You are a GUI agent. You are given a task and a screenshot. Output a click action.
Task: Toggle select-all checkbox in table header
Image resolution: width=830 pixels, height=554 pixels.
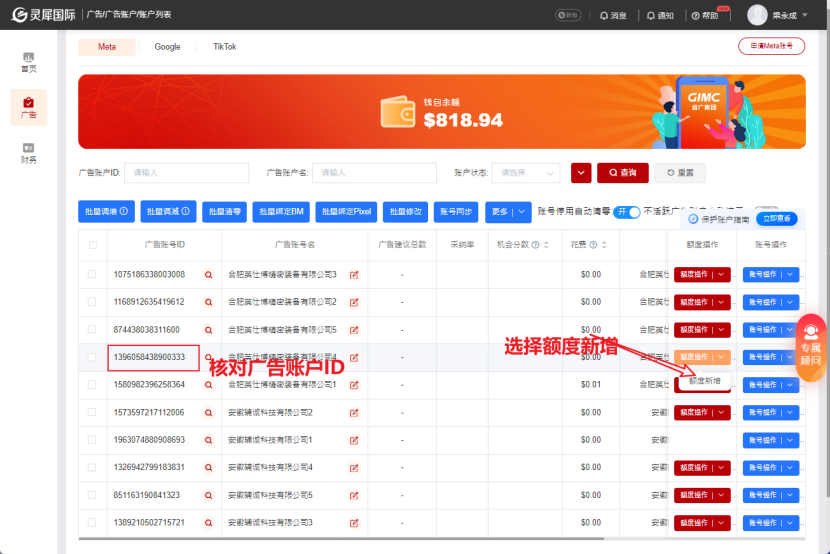93,244
